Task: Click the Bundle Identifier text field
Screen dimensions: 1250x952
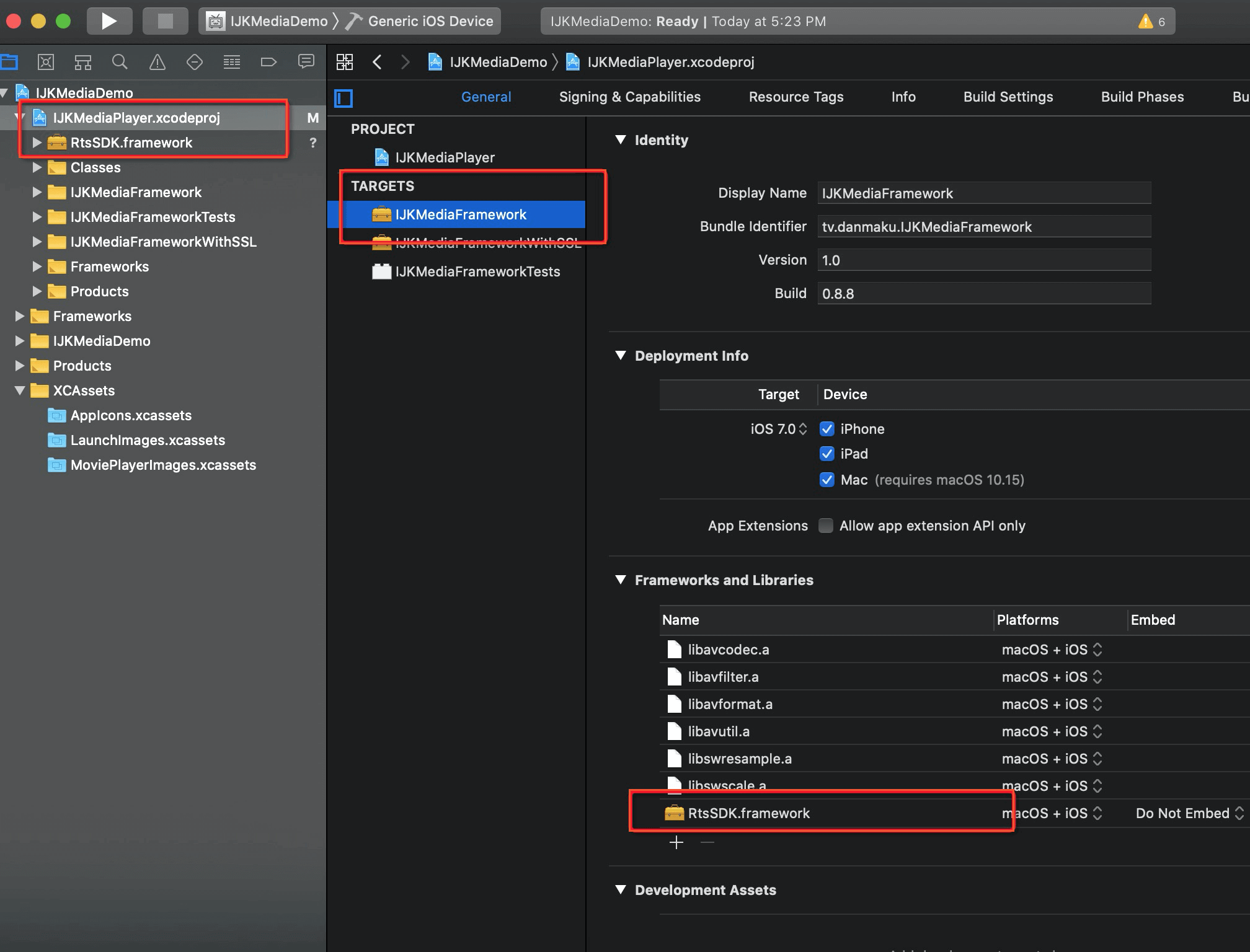Action: pos(983,227)
